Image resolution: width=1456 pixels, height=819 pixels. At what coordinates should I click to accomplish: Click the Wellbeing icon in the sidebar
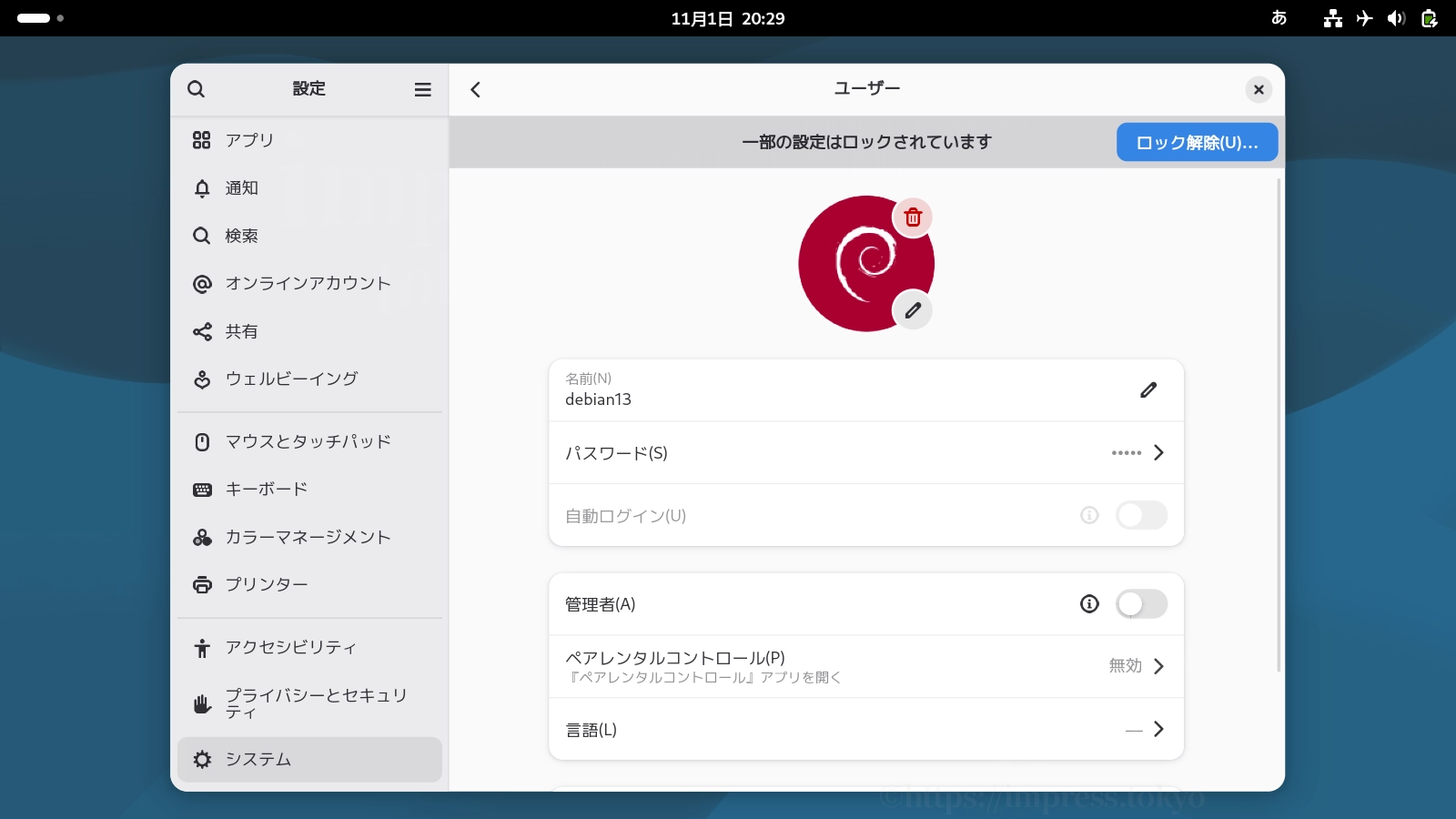[202, 379]
